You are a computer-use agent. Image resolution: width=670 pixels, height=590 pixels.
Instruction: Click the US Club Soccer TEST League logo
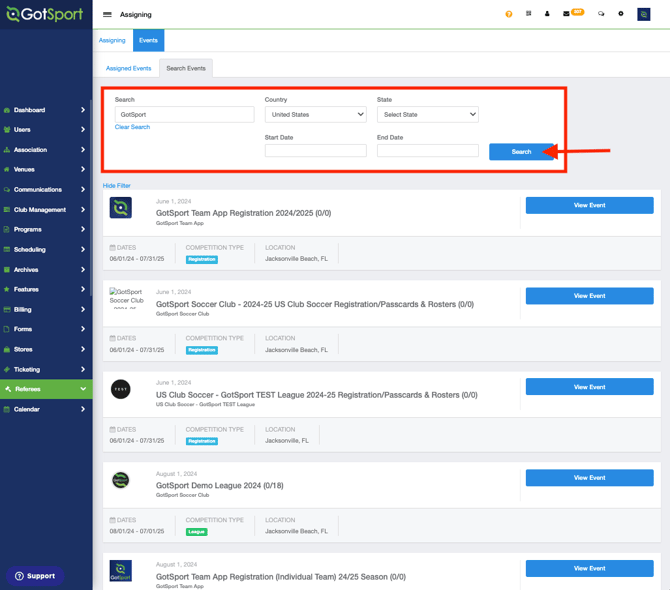pyautogui.click(x=120, y=389)
